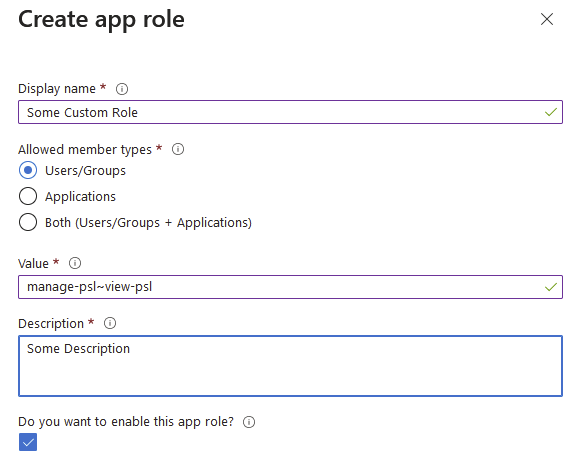Choose the Applications radio button
This screenshot has width=571, height=467.
click(x=28, y=196)
